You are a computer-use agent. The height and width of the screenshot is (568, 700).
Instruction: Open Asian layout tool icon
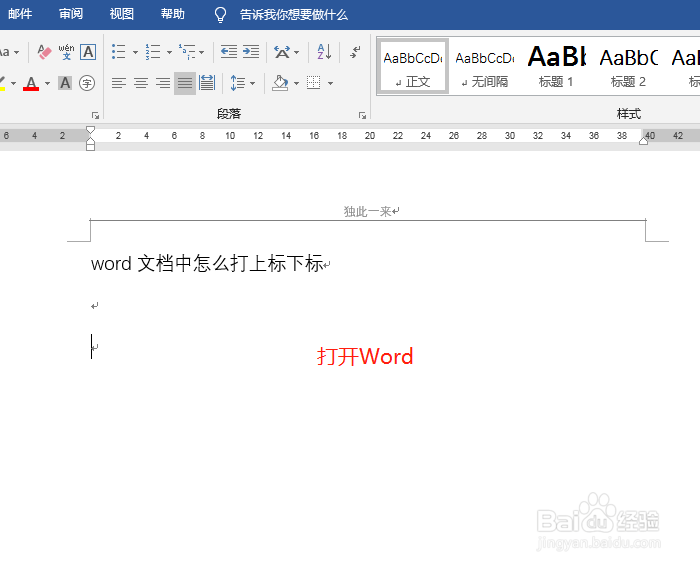tap(282, 52)
